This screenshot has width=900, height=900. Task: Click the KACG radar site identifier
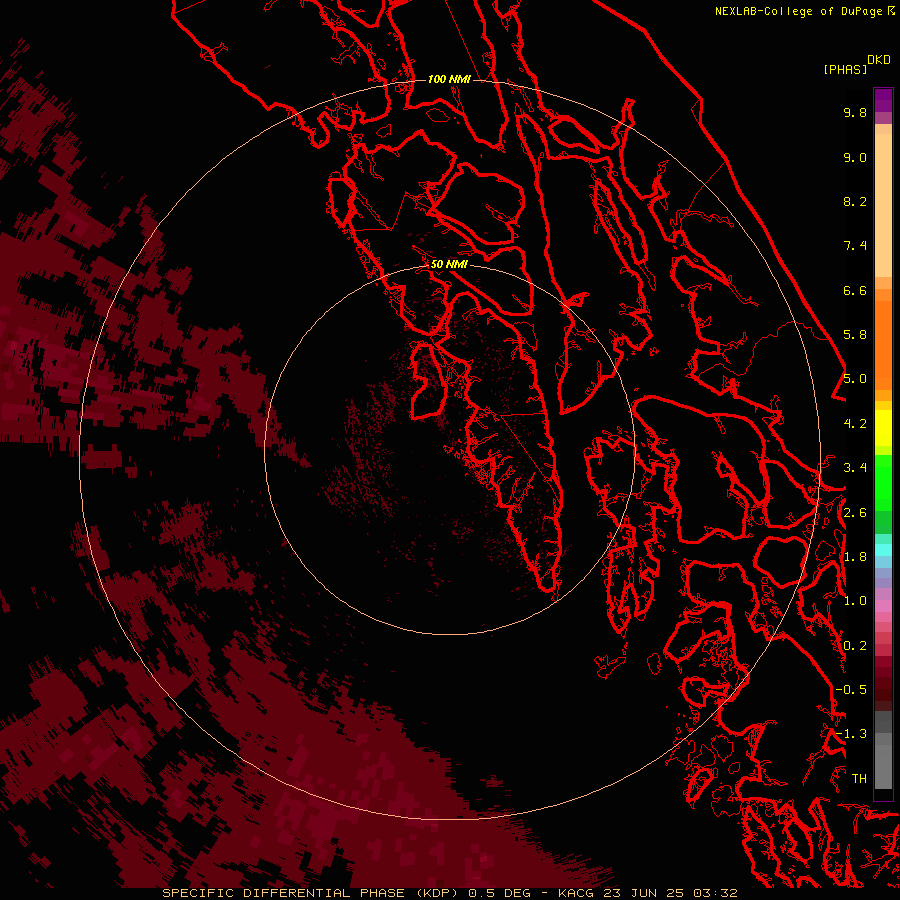[576, 893]
